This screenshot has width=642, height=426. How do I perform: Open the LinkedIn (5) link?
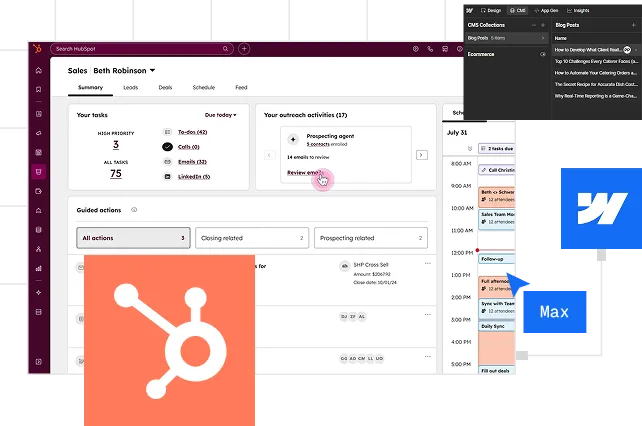(194, 177)
